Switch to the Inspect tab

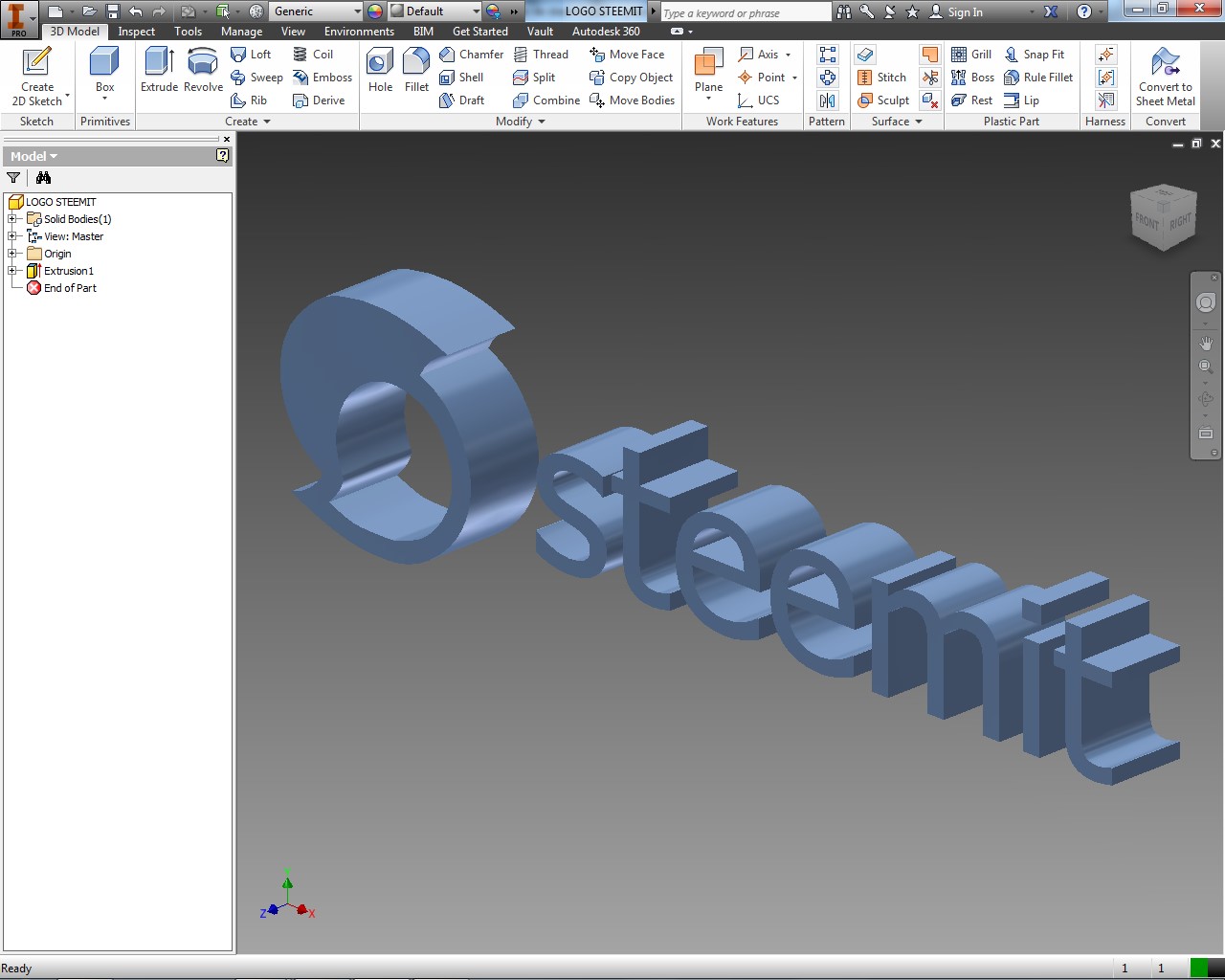136,32
